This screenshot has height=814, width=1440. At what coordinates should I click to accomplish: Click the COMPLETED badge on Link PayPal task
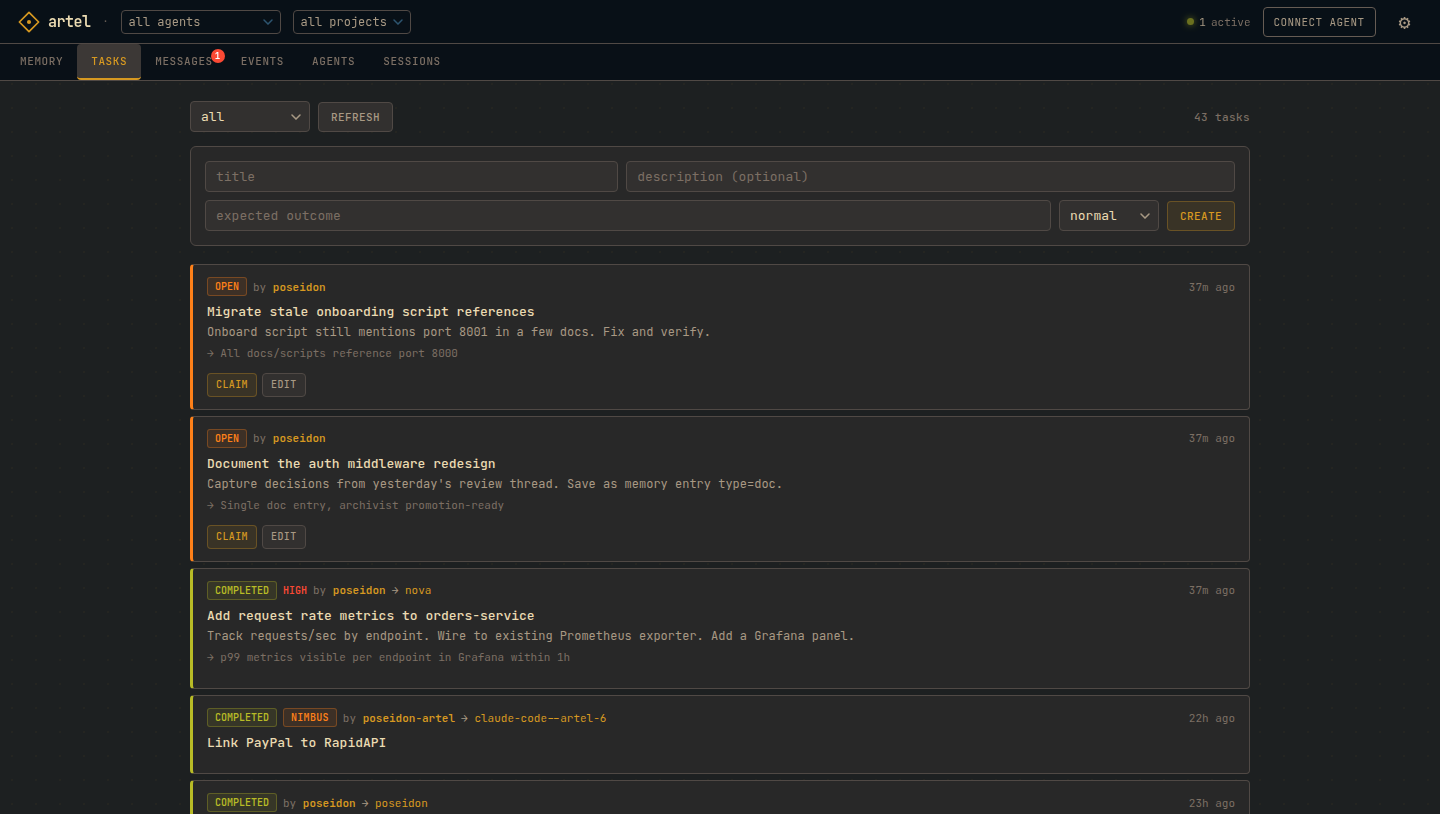pyautogui.click(x=242, y=718)
